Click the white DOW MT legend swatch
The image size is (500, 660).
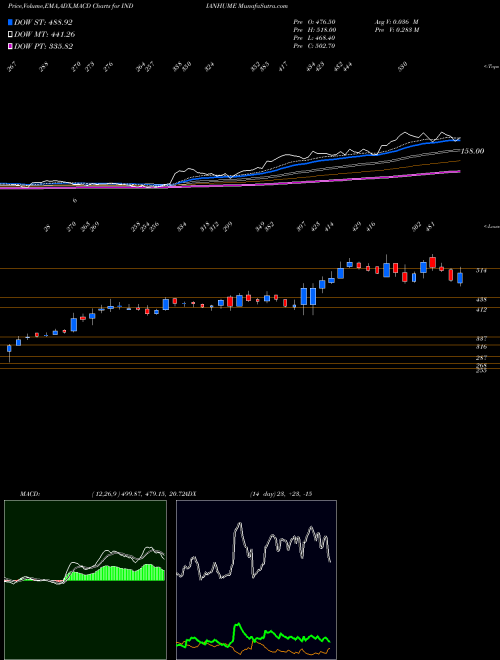pyautogui.click(x=10, y=35)
